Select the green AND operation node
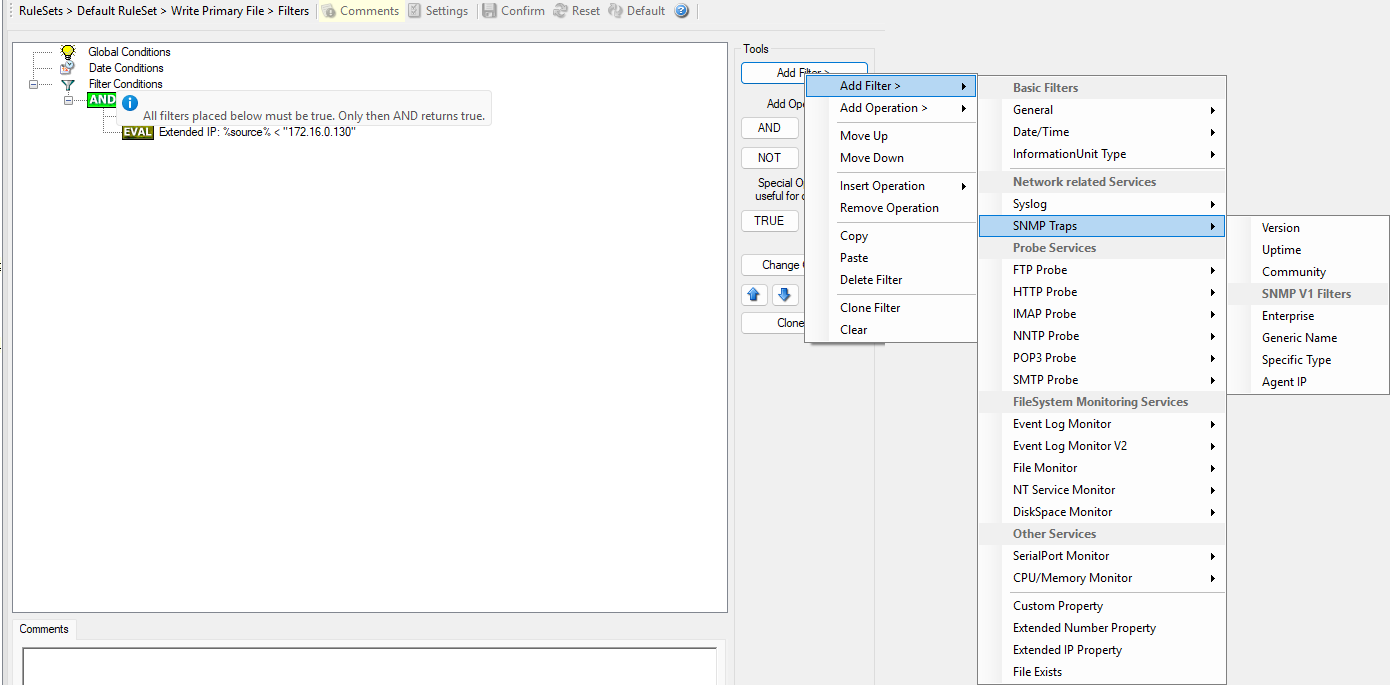Viewport: 1390px width, 685px height. tap(102, 100)
